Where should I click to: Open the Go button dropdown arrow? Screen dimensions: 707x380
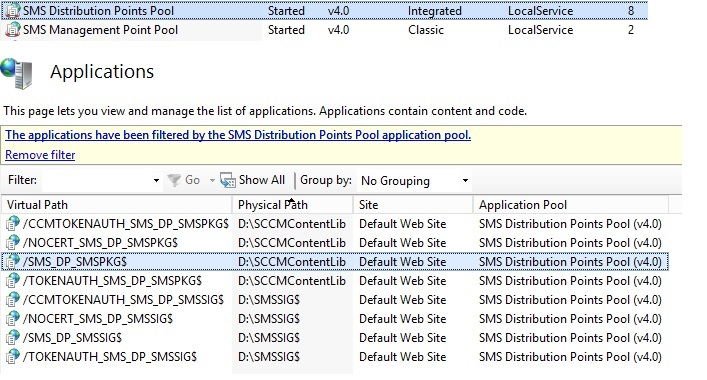tap(211, 181)
